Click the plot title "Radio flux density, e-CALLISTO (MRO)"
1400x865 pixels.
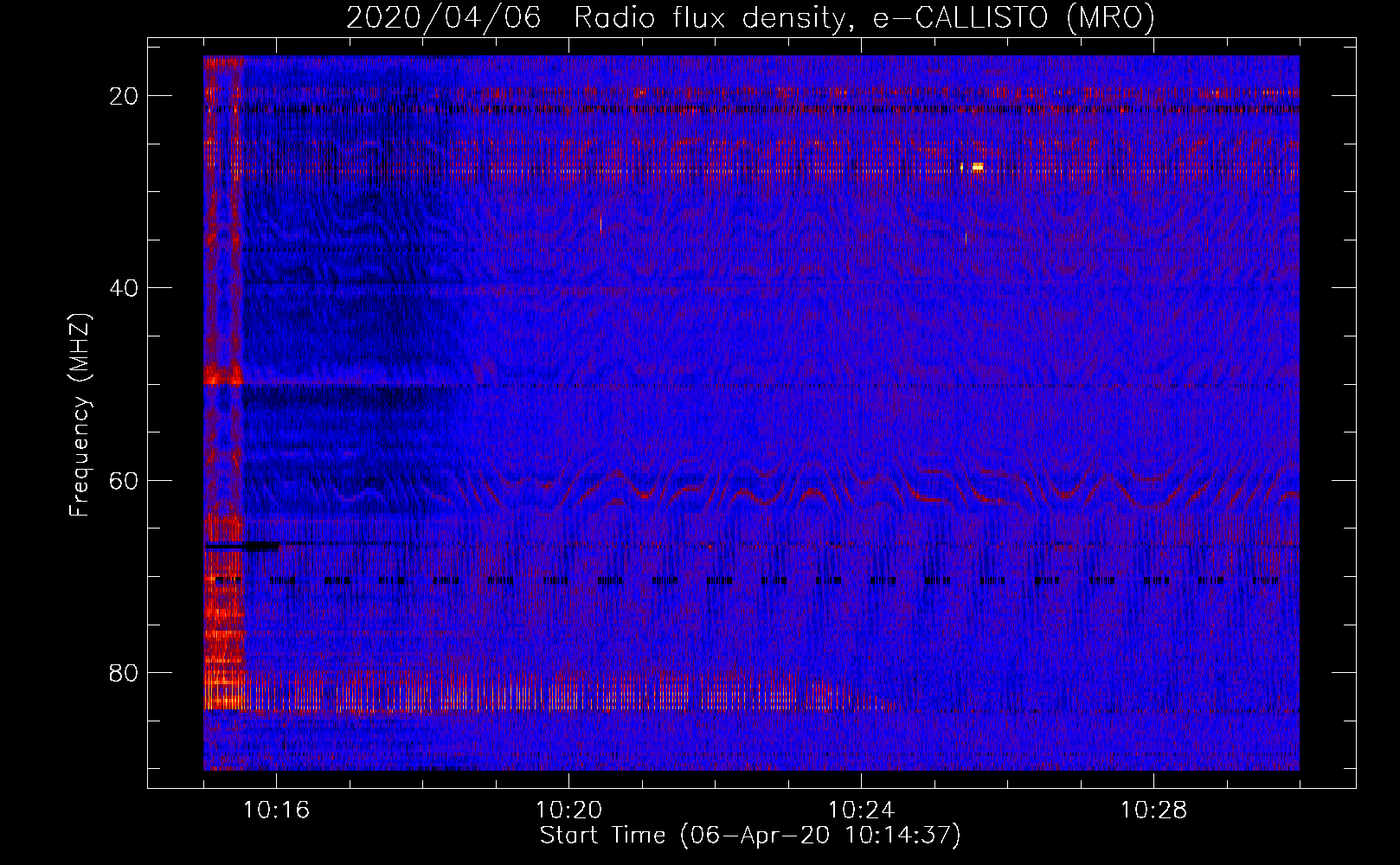(x=864, y=18)
